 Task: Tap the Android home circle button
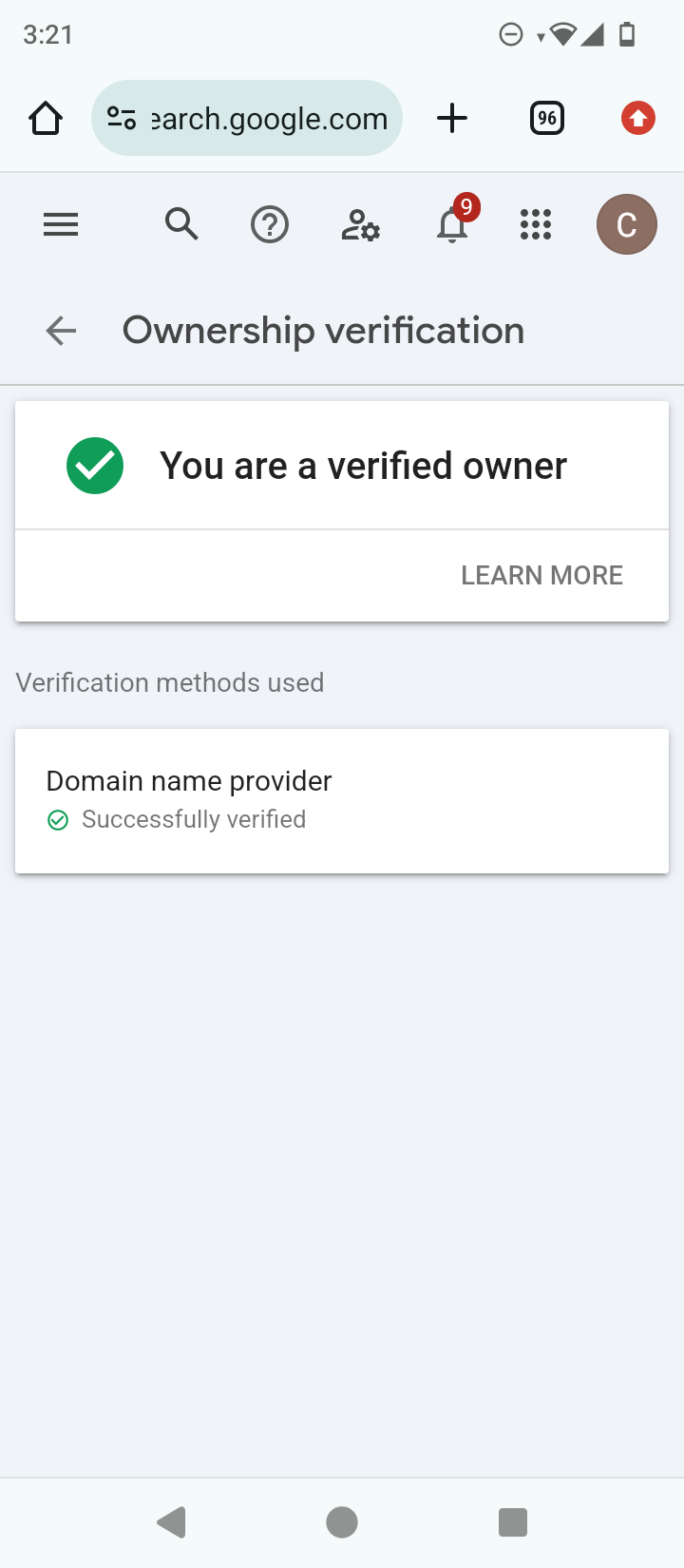click(342, 1522)
